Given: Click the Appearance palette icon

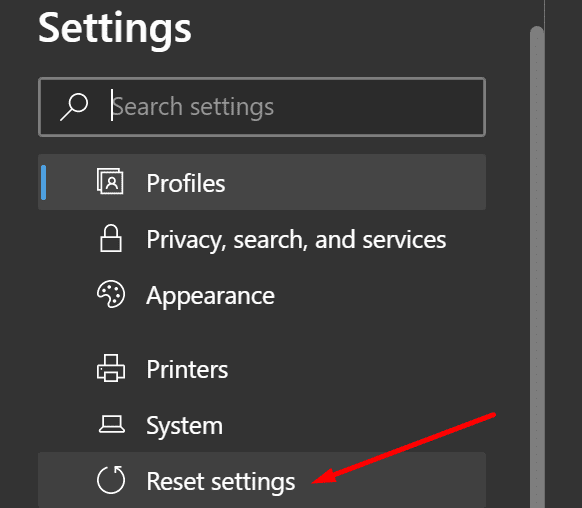Looking at the screenshot, I should pos(111,294).
